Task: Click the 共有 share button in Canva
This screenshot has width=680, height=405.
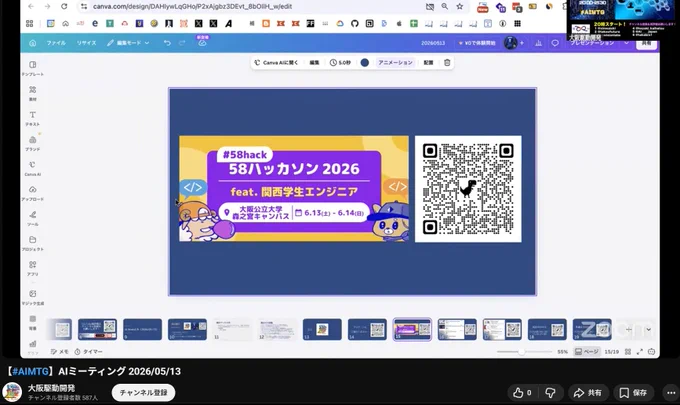Action: [646, 43]
